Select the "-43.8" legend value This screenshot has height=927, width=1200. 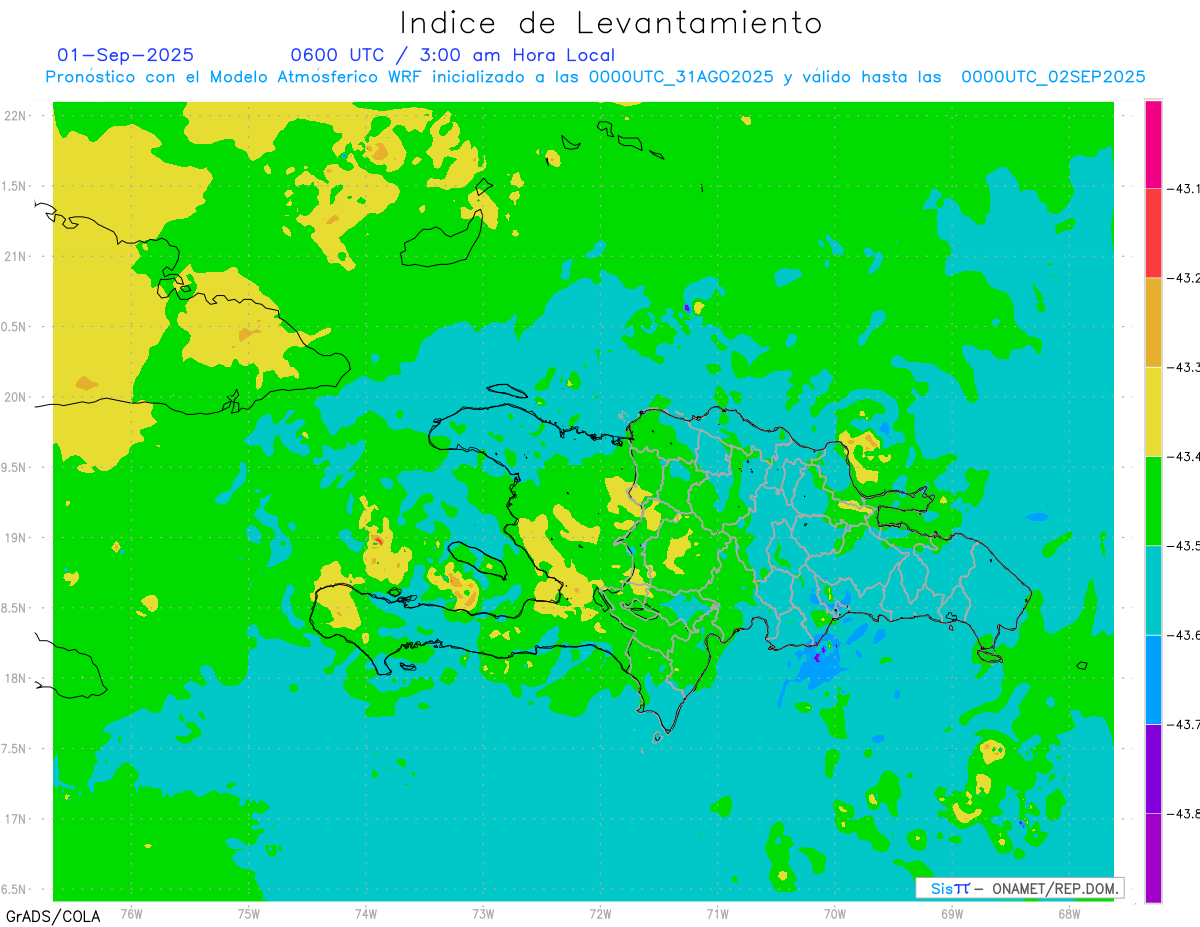tap(1184, 813)
